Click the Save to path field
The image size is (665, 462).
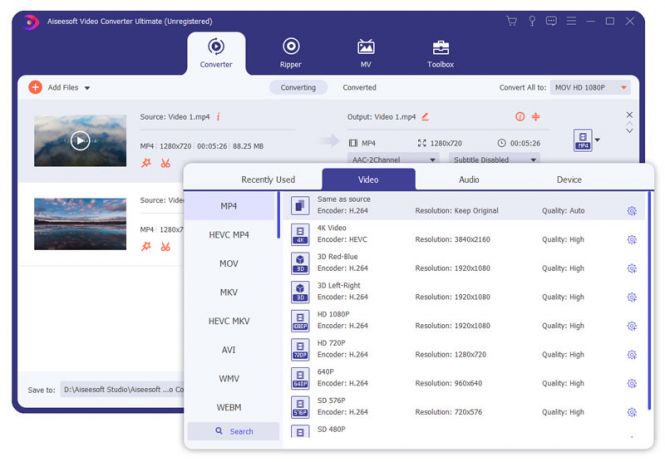click(122, 389)
